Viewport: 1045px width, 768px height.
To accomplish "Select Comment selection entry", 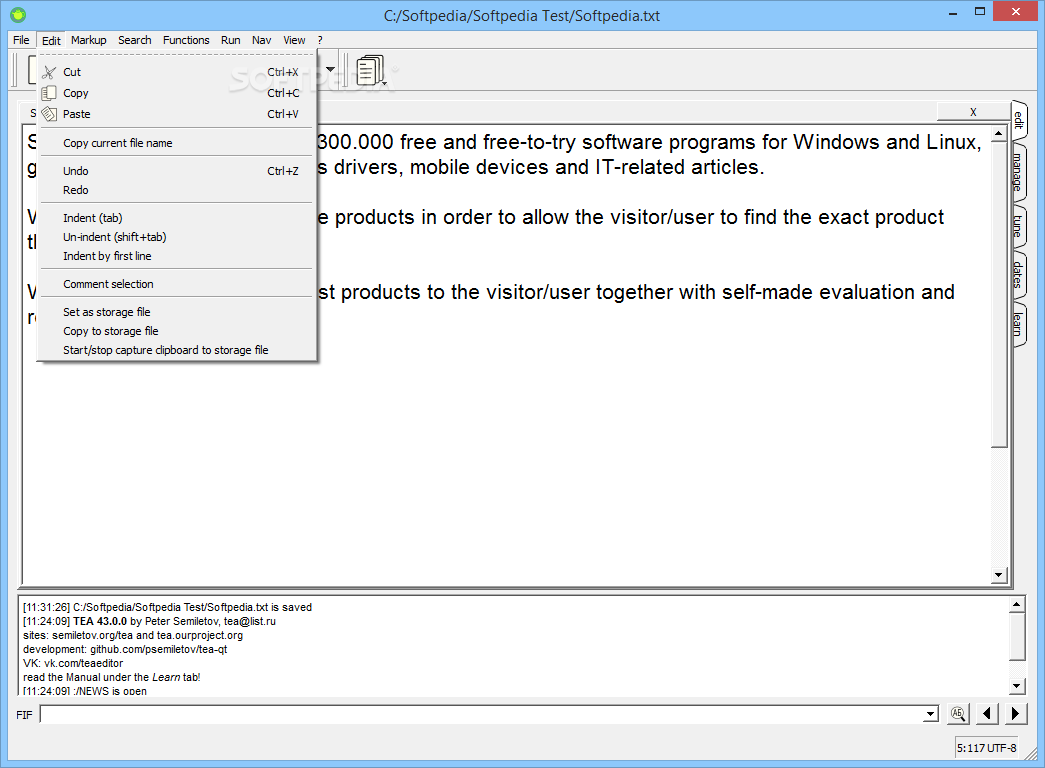I will coord(177,284).
